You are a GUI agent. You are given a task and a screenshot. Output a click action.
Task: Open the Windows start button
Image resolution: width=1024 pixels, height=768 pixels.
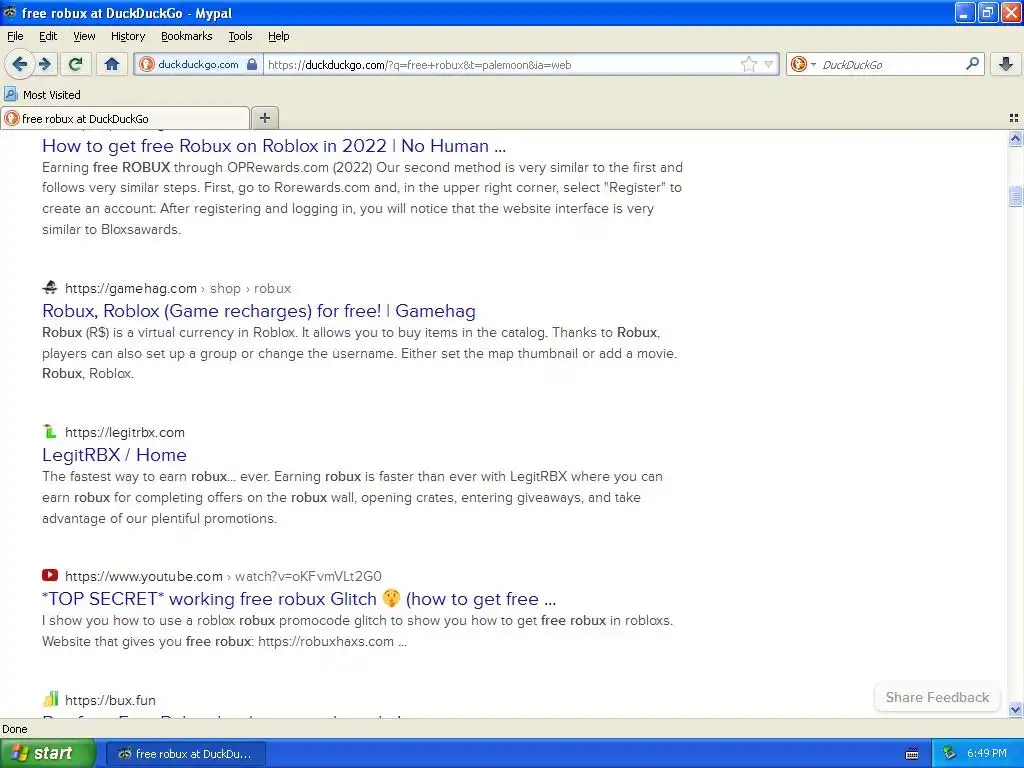click(47, 753)
